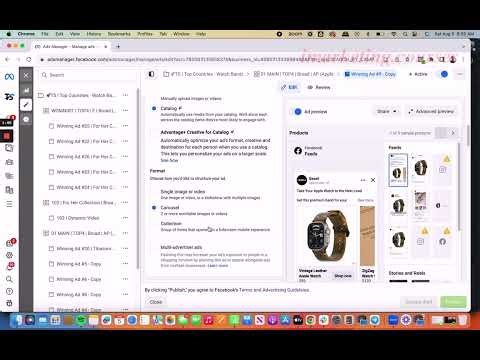Click the See how link under Advantage+
The image size is (480, 360).
(169, 160)
